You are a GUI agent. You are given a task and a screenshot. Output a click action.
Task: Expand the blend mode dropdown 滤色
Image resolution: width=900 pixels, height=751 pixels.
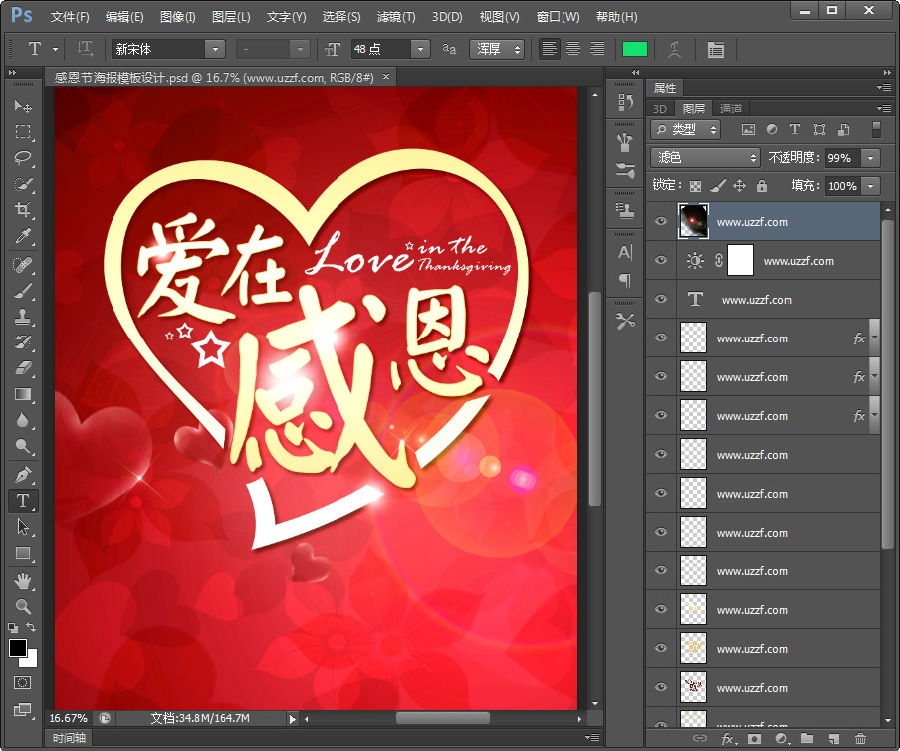tap(705, 158)
